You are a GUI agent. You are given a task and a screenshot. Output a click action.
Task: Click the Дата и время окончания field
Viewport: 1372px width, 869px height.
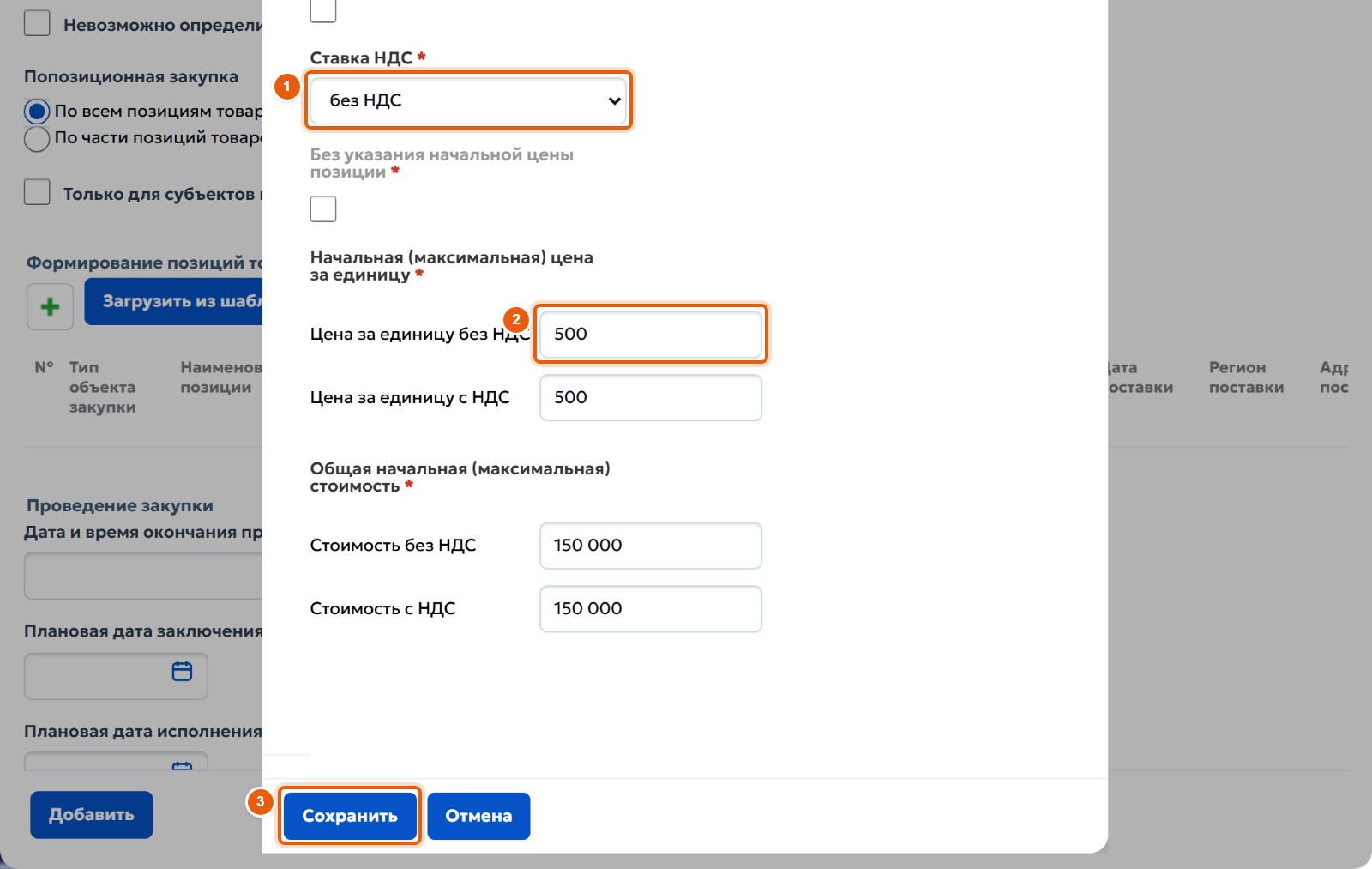[x=143, y=576]
